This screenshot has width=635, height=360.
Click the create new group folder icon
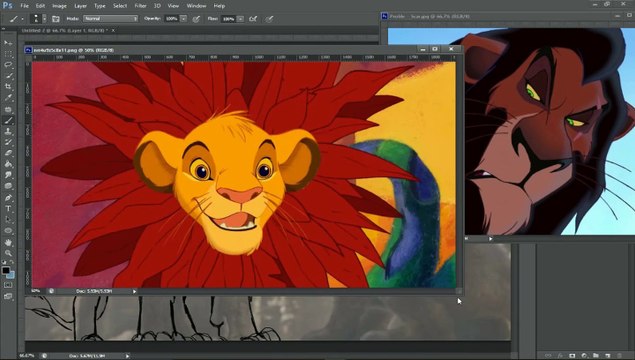click(596, 356)
